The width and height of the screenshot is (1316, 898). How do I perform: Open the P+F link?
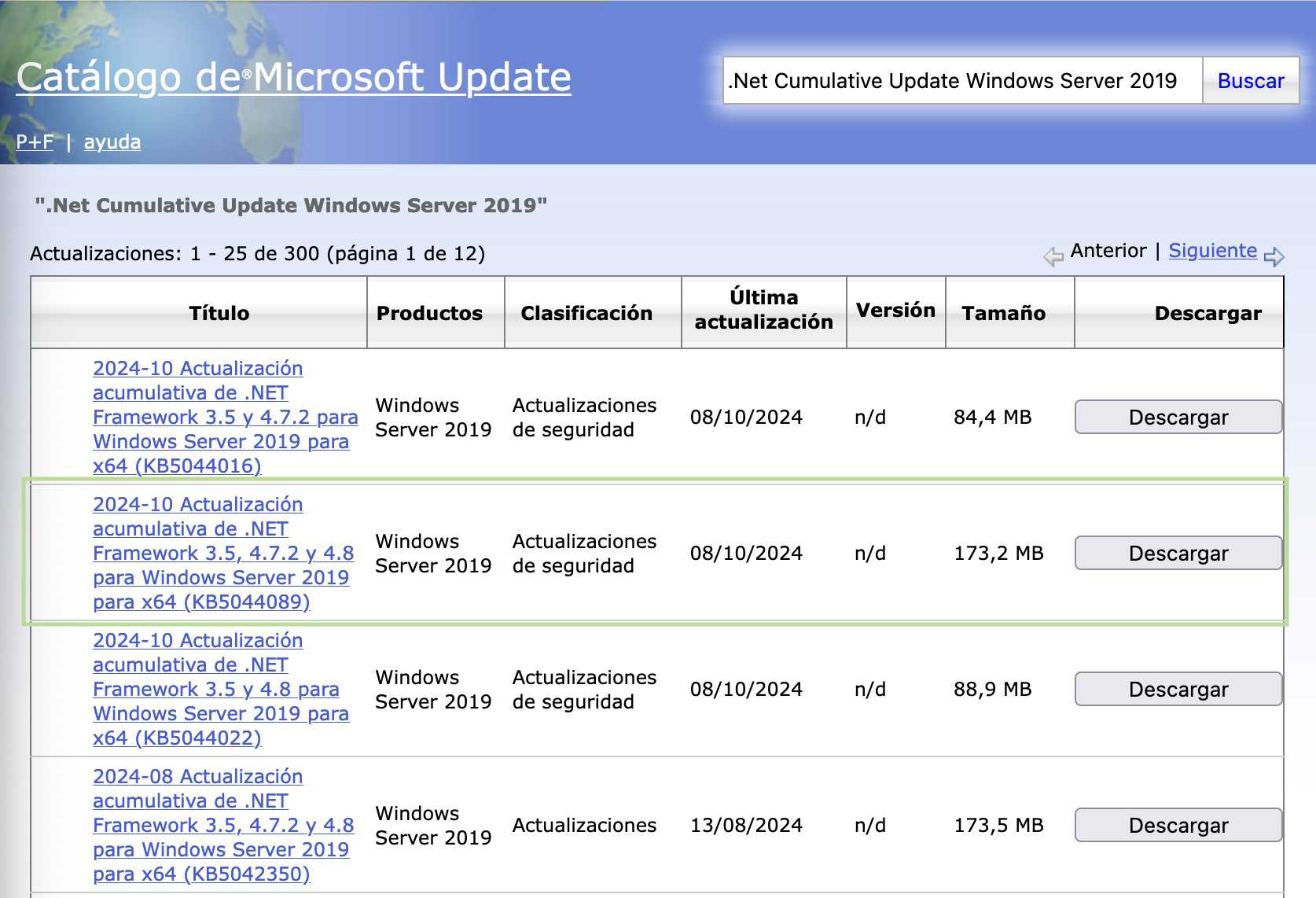tap(35, 142)
